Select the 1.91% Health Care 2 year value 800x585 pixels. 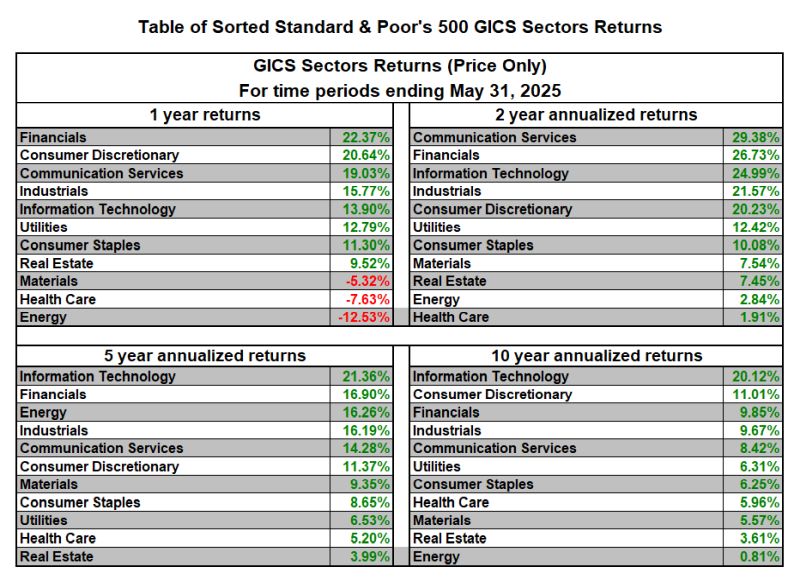pyautogui.click(x=758, y=317)
